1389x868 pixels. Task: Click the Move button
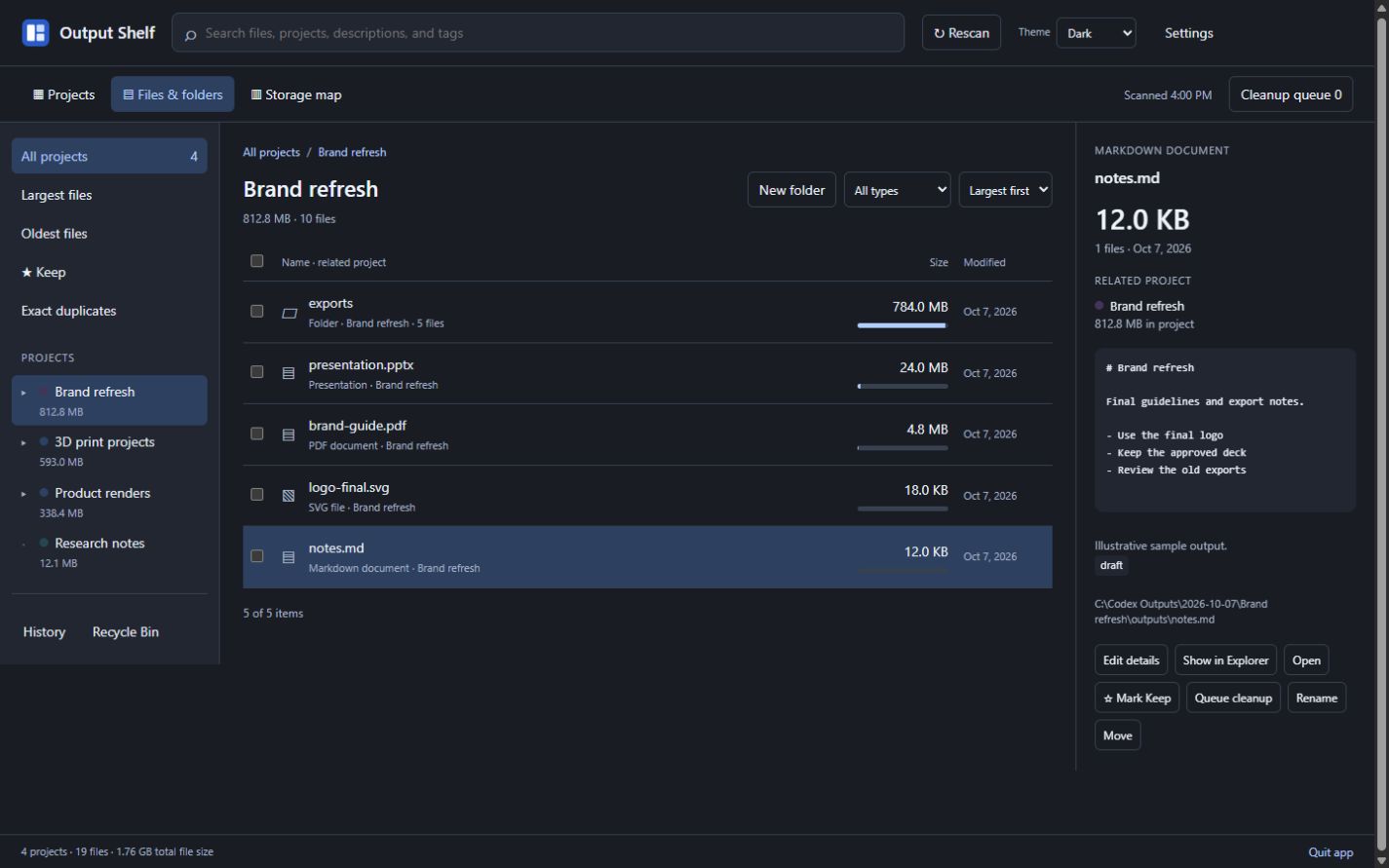click(x=1117, y=736)
